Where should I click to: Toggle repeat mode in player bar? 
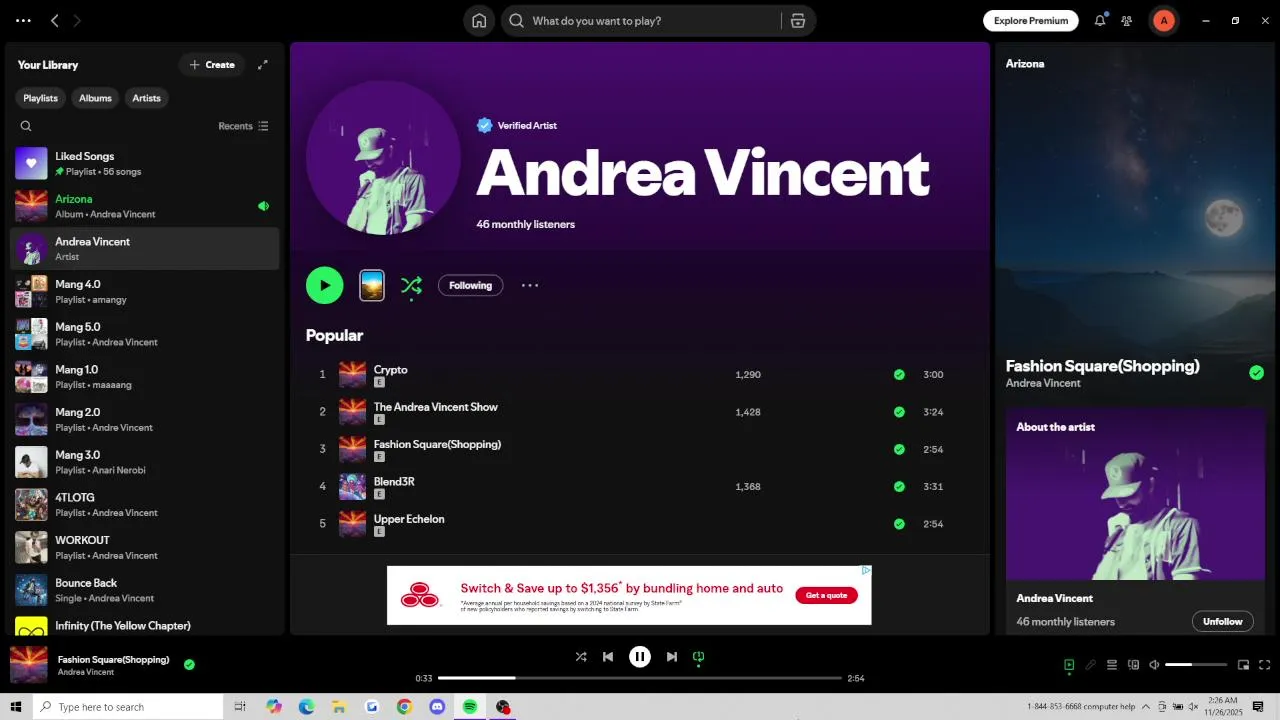pos(699,657)
